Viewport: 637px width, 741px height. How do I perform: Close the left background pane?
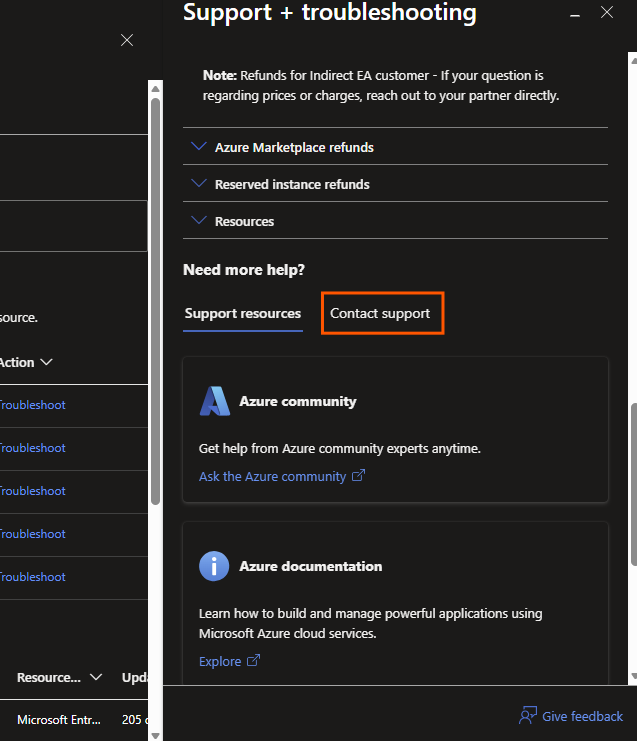127,40
